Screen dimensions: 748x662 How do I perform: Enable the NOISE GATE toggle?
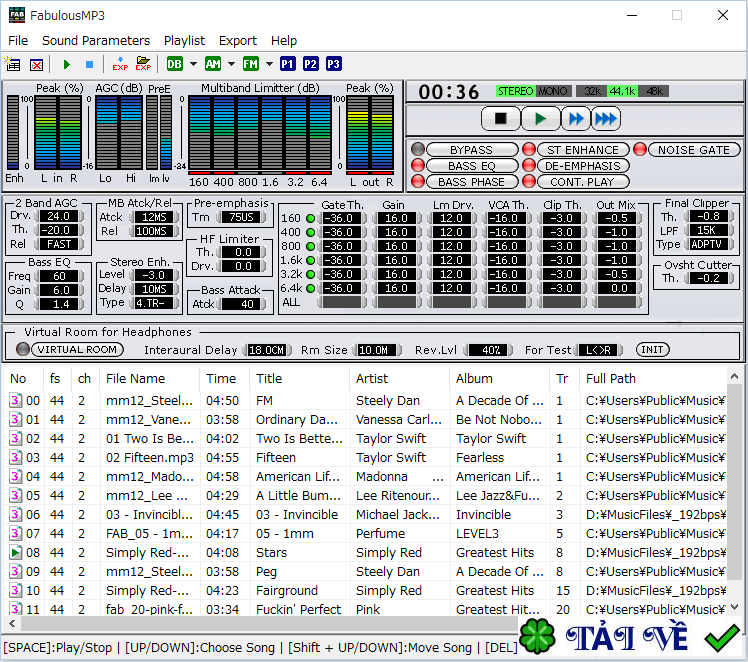coord(693,150)
